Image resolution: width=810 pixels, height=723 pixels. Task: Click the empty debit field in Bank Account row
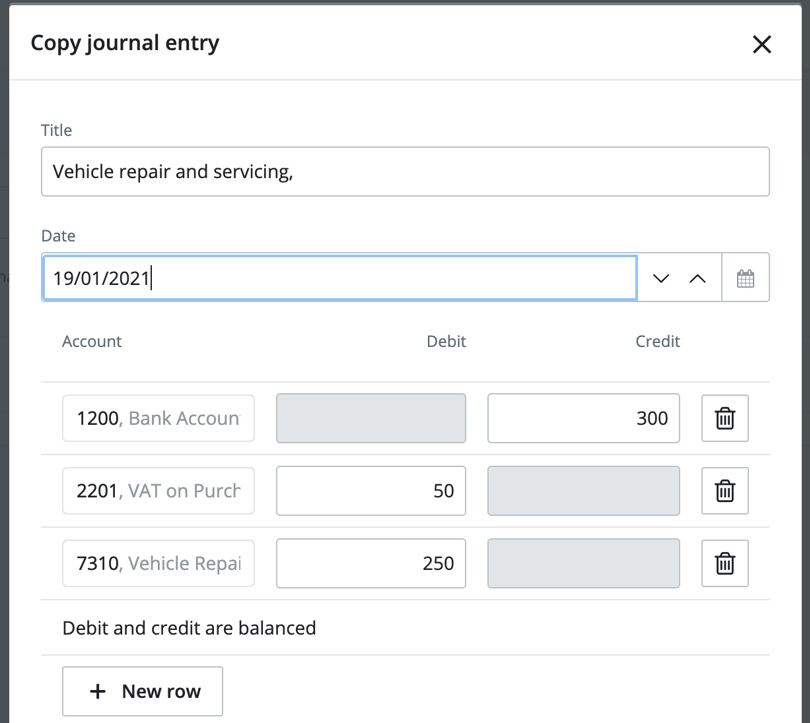pyautogui.click(x=371, y=418)
